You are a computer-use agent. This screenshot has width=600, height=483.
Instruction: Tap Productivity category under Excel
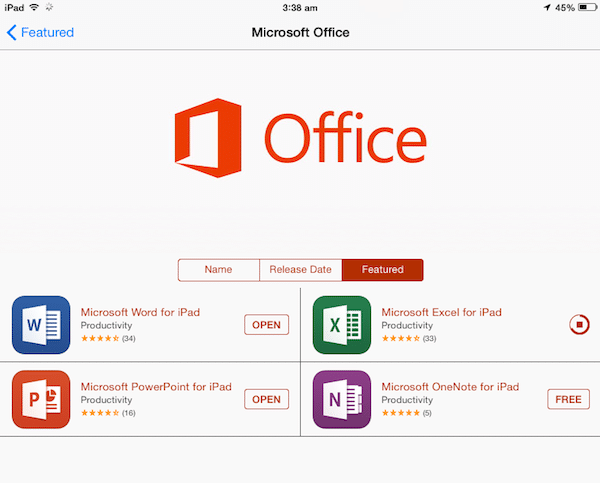[407, 326]
